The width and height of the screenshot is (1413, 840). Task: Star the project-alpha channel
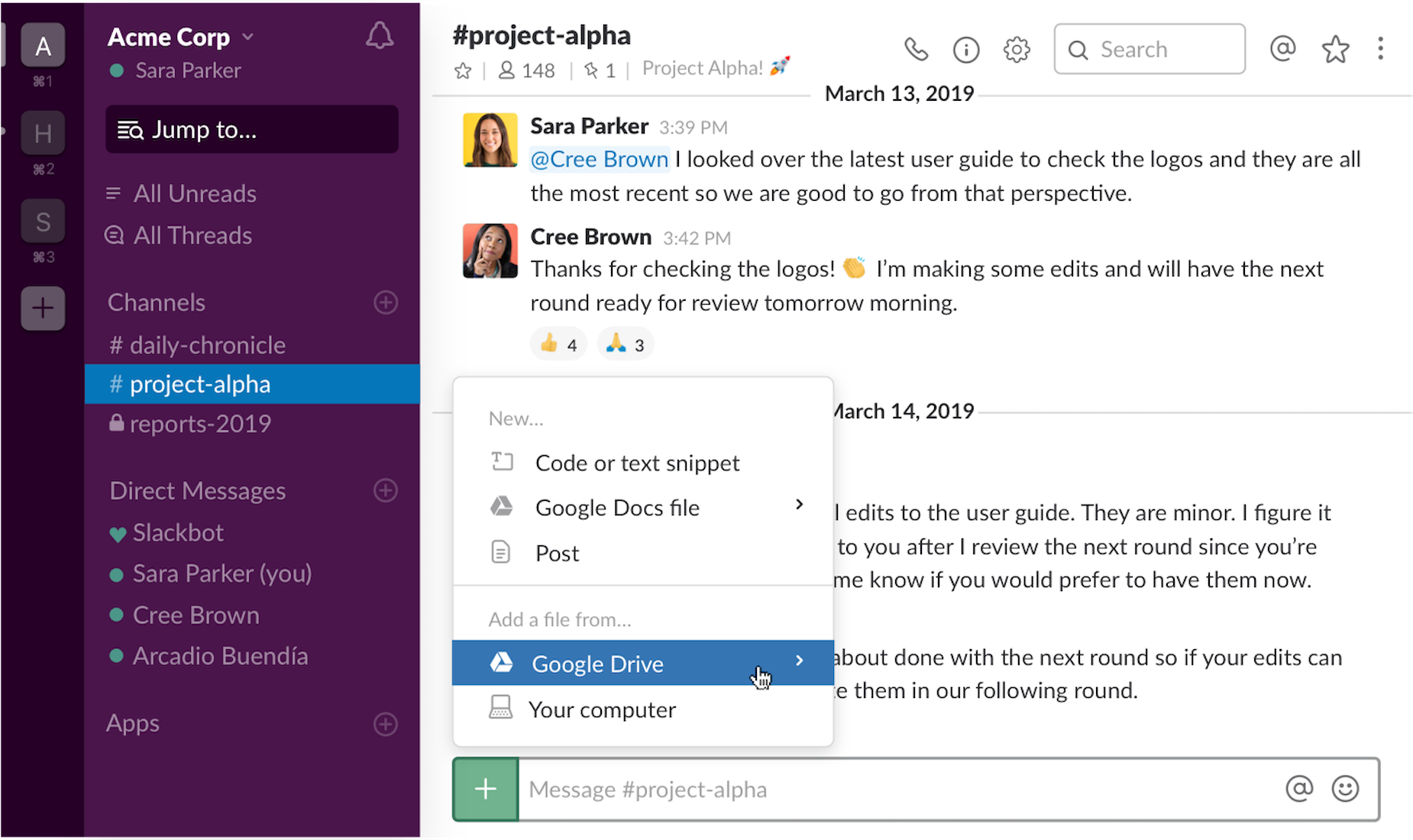463,69
